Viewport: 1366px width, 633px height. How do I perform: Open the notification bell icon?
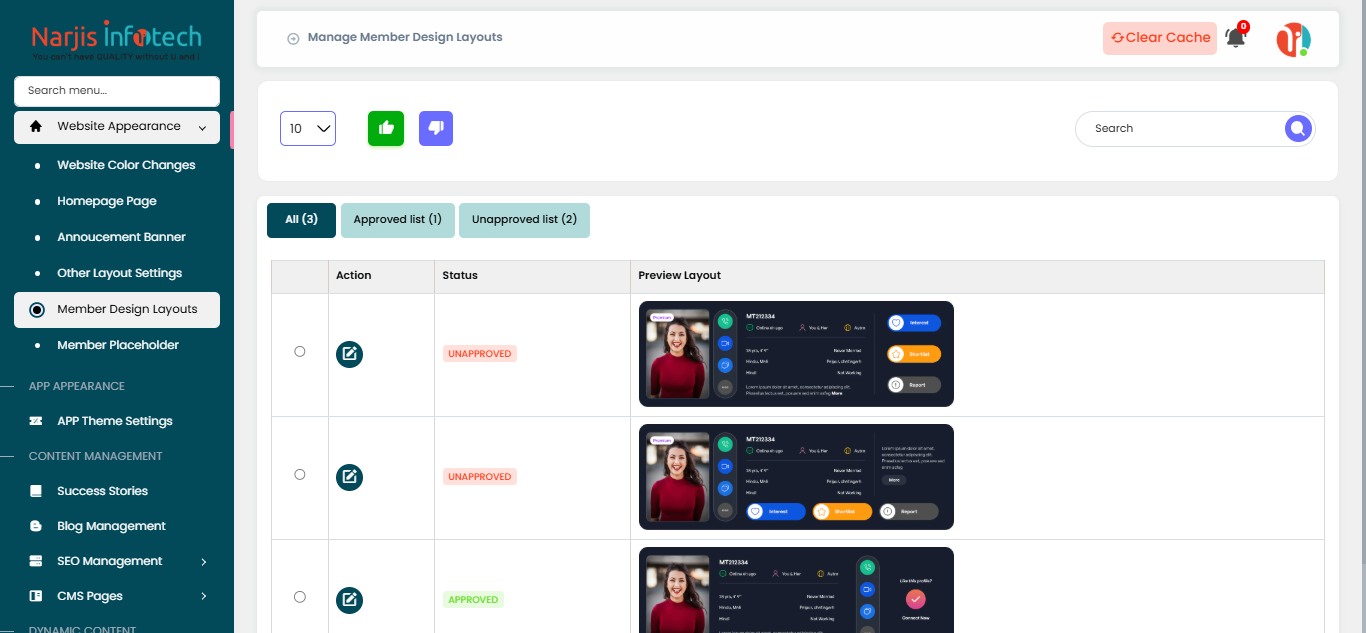point(1236,38)
